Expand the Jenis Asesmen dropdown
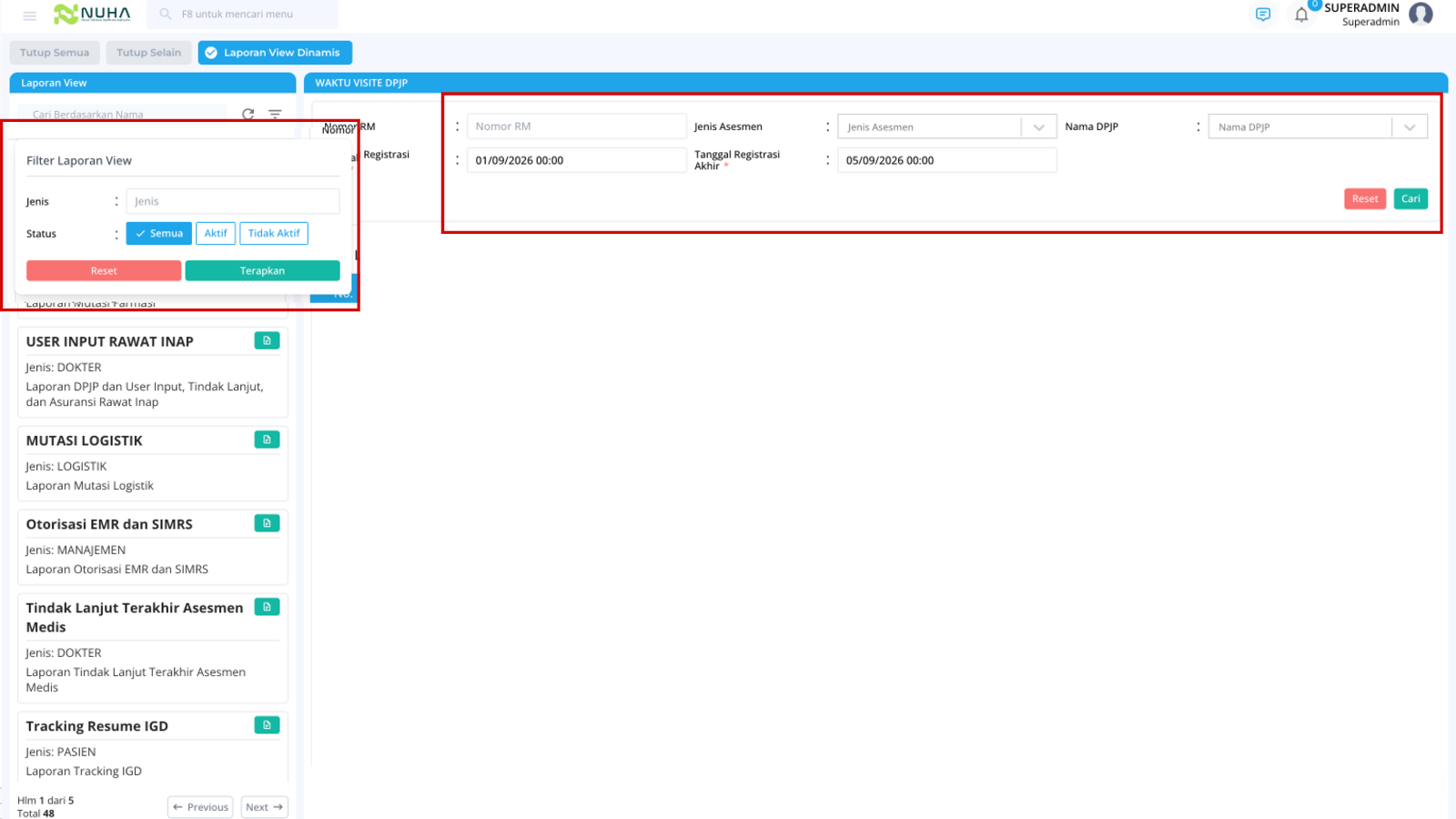Viewport: 1456px width, 819px height. (1038, 127)
